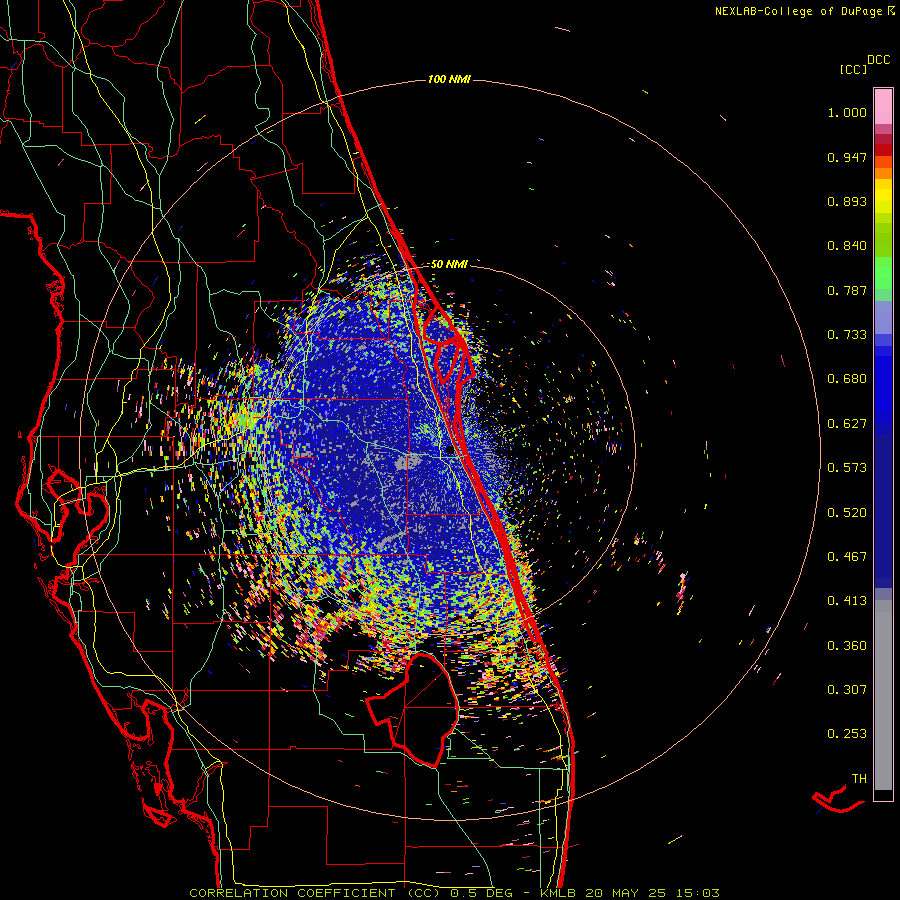Click the 0.467 color scale value
900x900 pixels.
coord(847,557)
